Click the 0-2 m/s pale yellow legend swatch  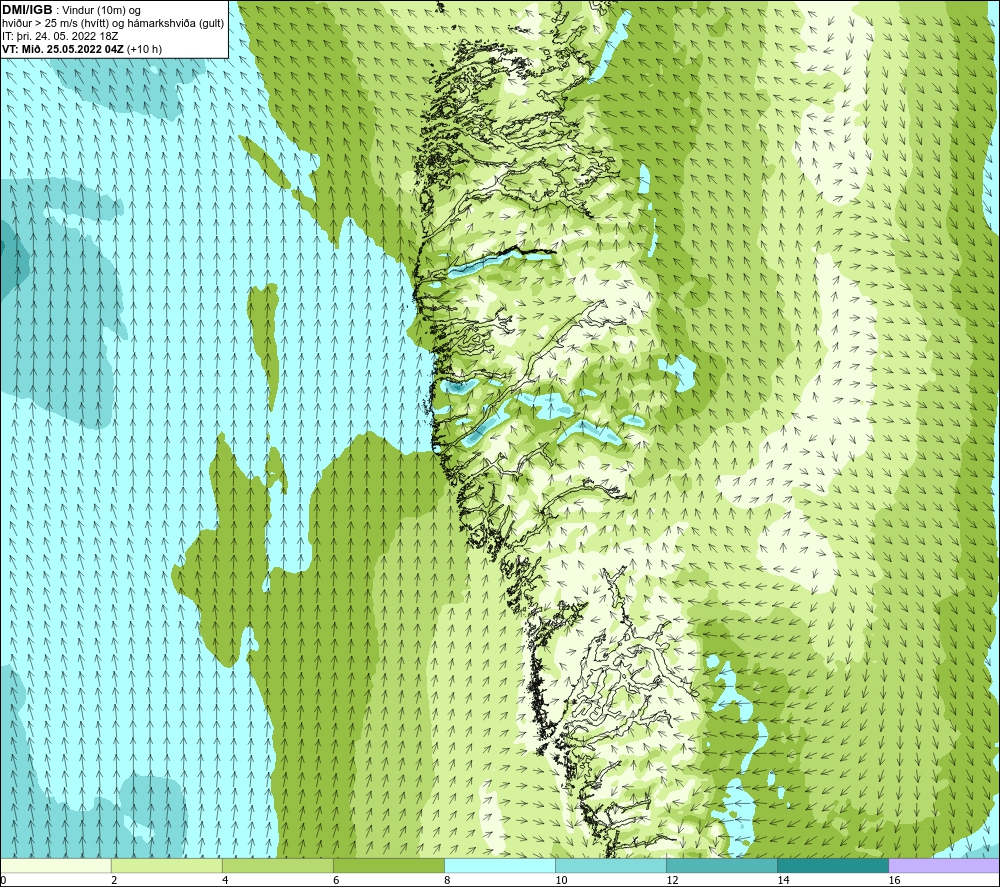[x=55, y=865]
